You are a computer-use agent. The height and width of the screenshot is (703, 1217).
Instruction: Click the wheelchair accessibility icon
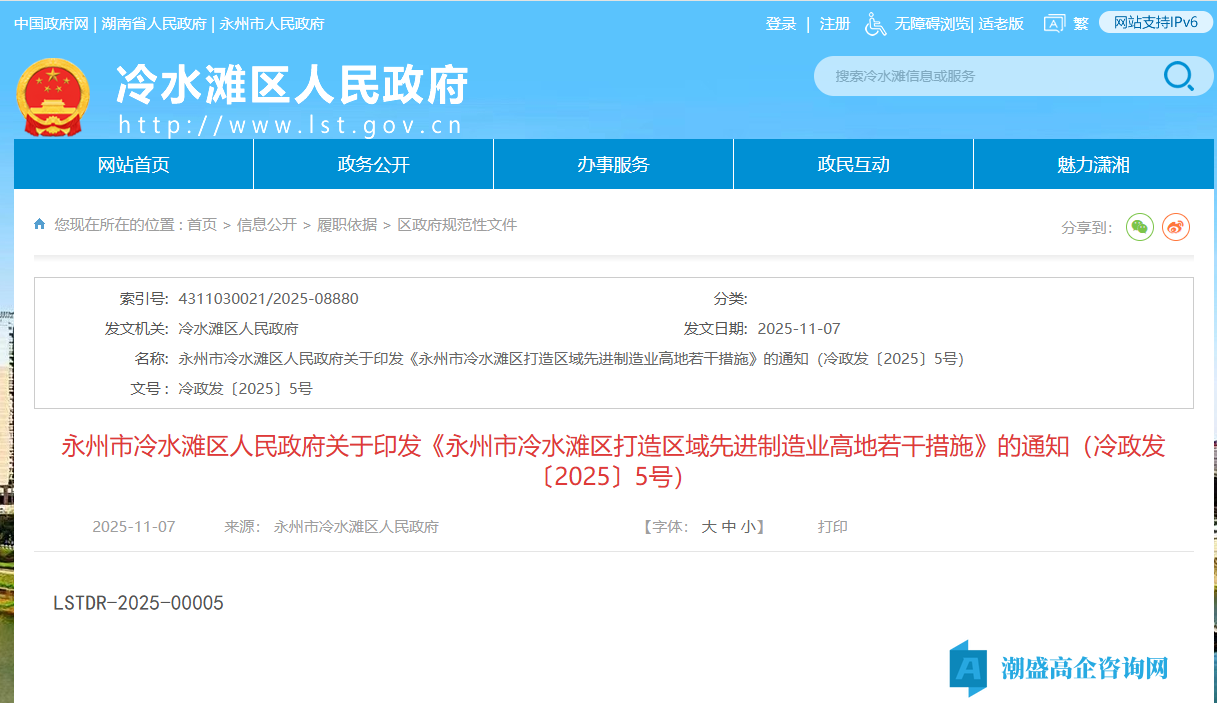[874, 23]
